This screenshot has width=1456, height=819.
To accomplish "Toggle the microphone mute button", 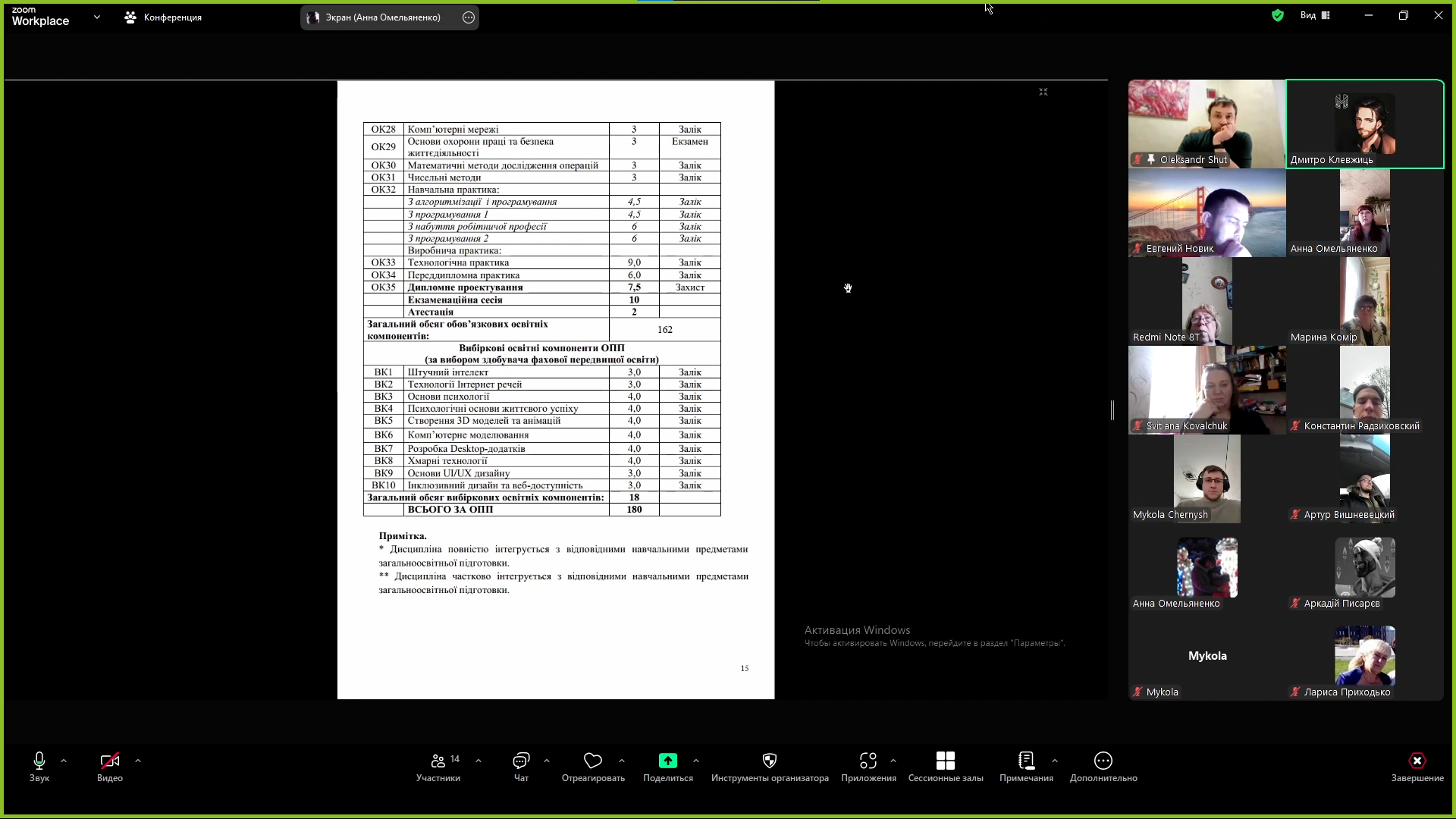I will 39,761.
